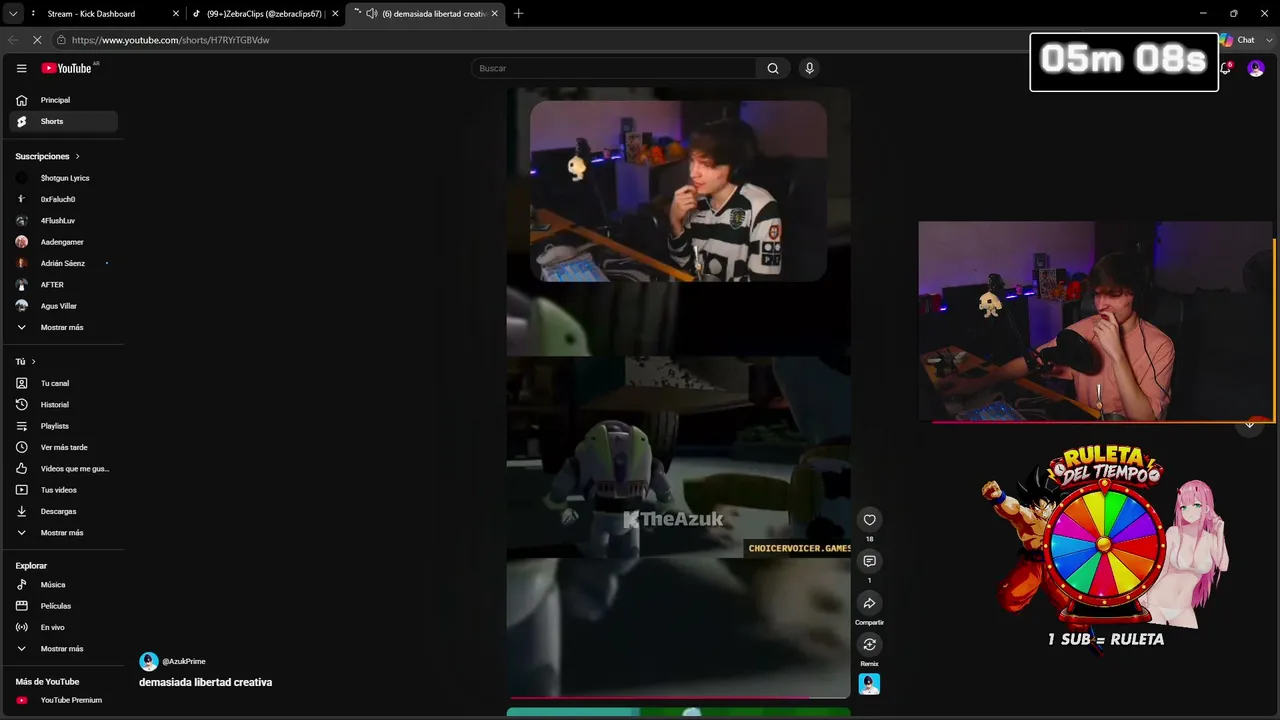Browse Películas in Explorar
The height and width of the screenshot is (720, 1280).
tap(64, 606)
